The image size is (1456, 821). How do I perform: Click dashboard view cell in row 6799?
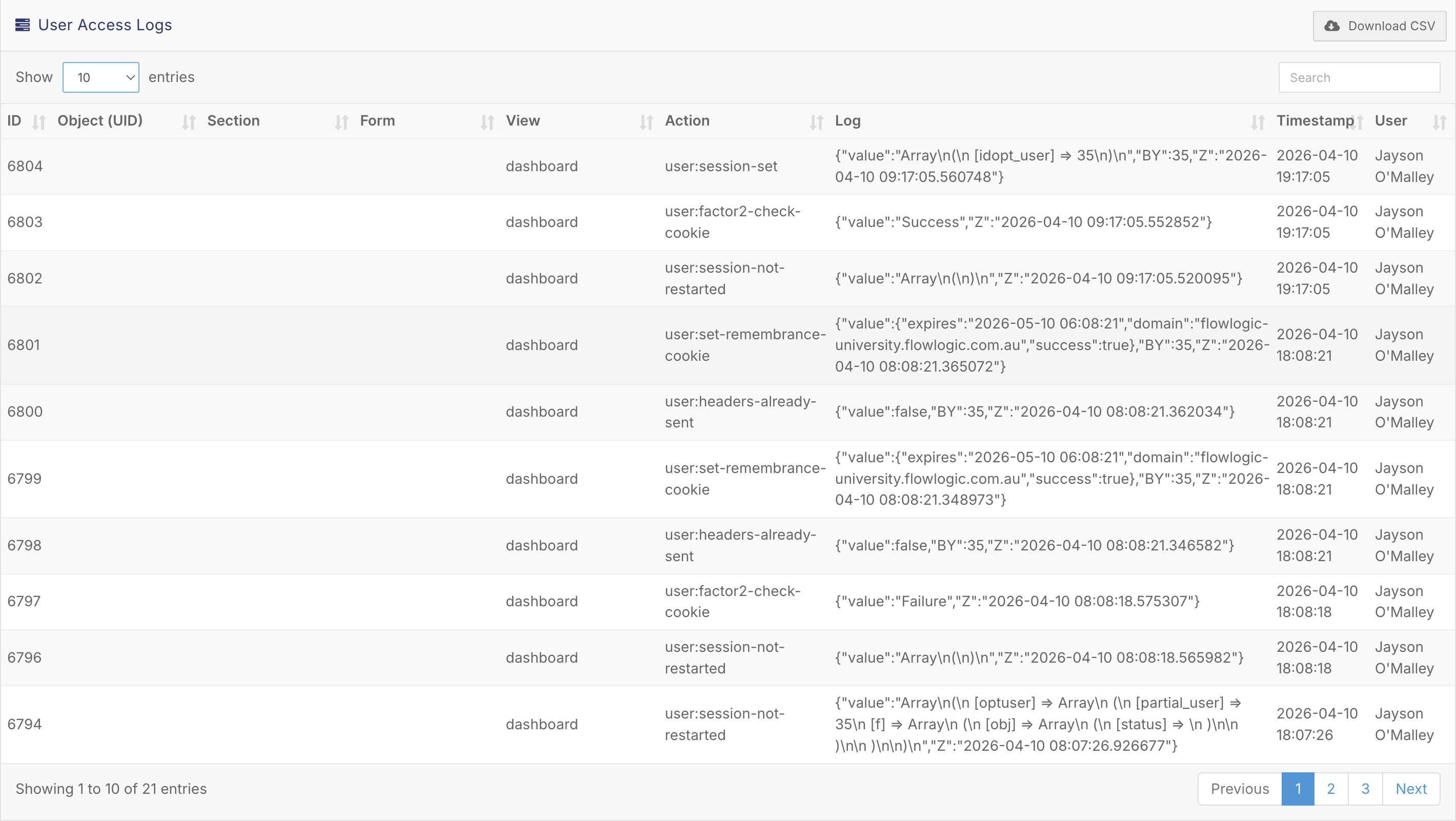541,479
